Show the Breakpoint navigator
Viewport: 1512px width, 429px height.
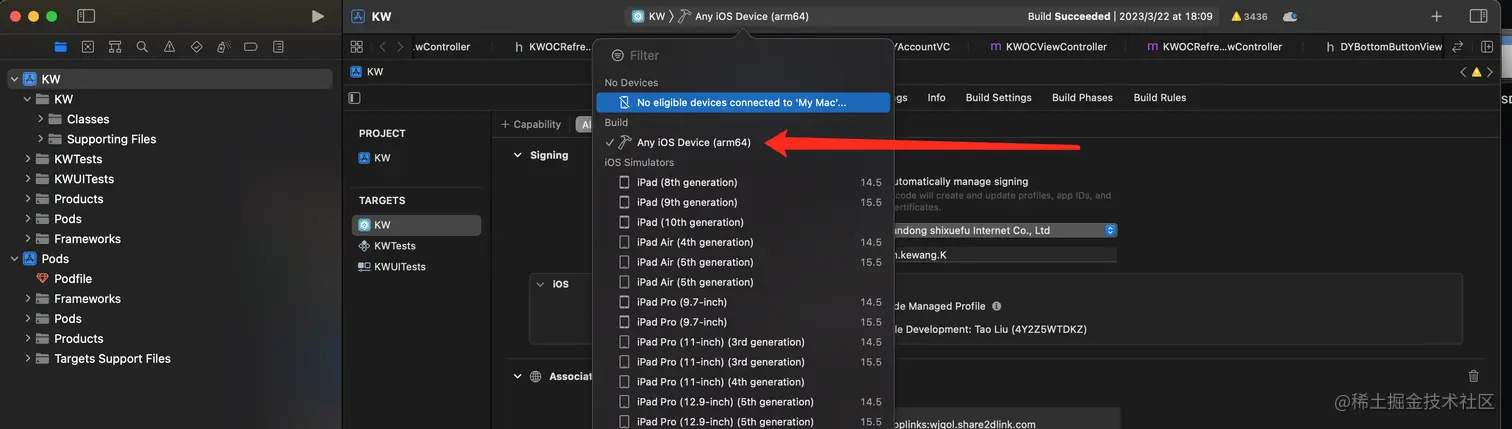[x=251, y=47]
